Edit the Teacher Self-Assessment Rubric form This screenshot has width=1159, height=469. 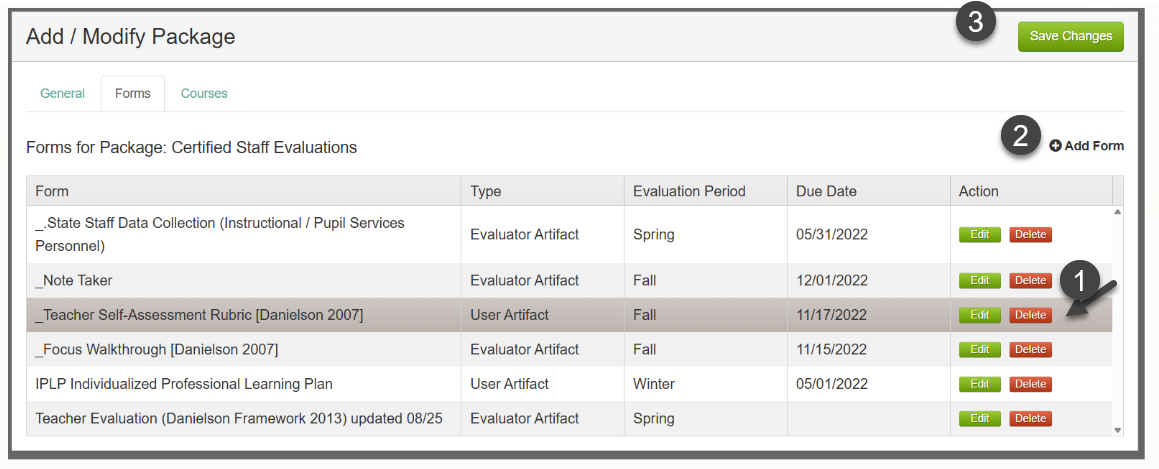(x=980, y=315)
